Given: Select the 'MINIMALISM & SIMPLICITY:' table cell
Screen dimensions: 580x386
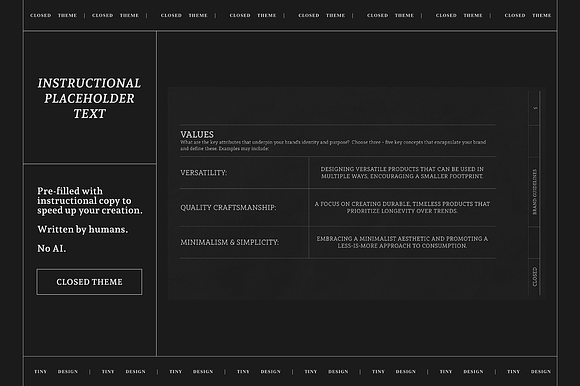Looking at the screenshot, I should tap(244, 242).
